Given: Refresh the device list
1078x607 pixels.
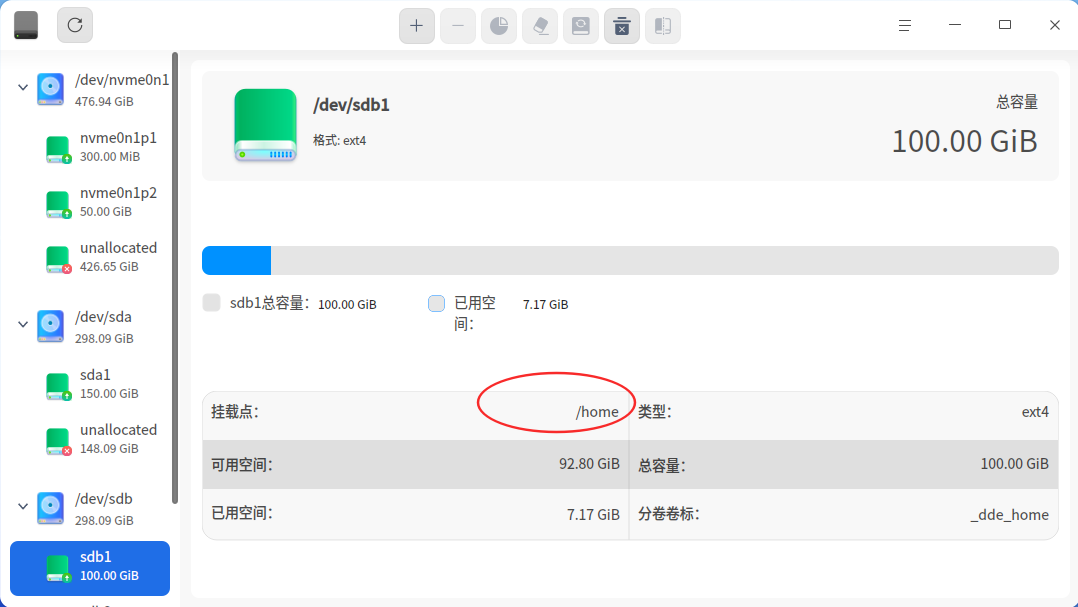Looking at the screenshot, I should pyautogui.click(x=75, y=25).
